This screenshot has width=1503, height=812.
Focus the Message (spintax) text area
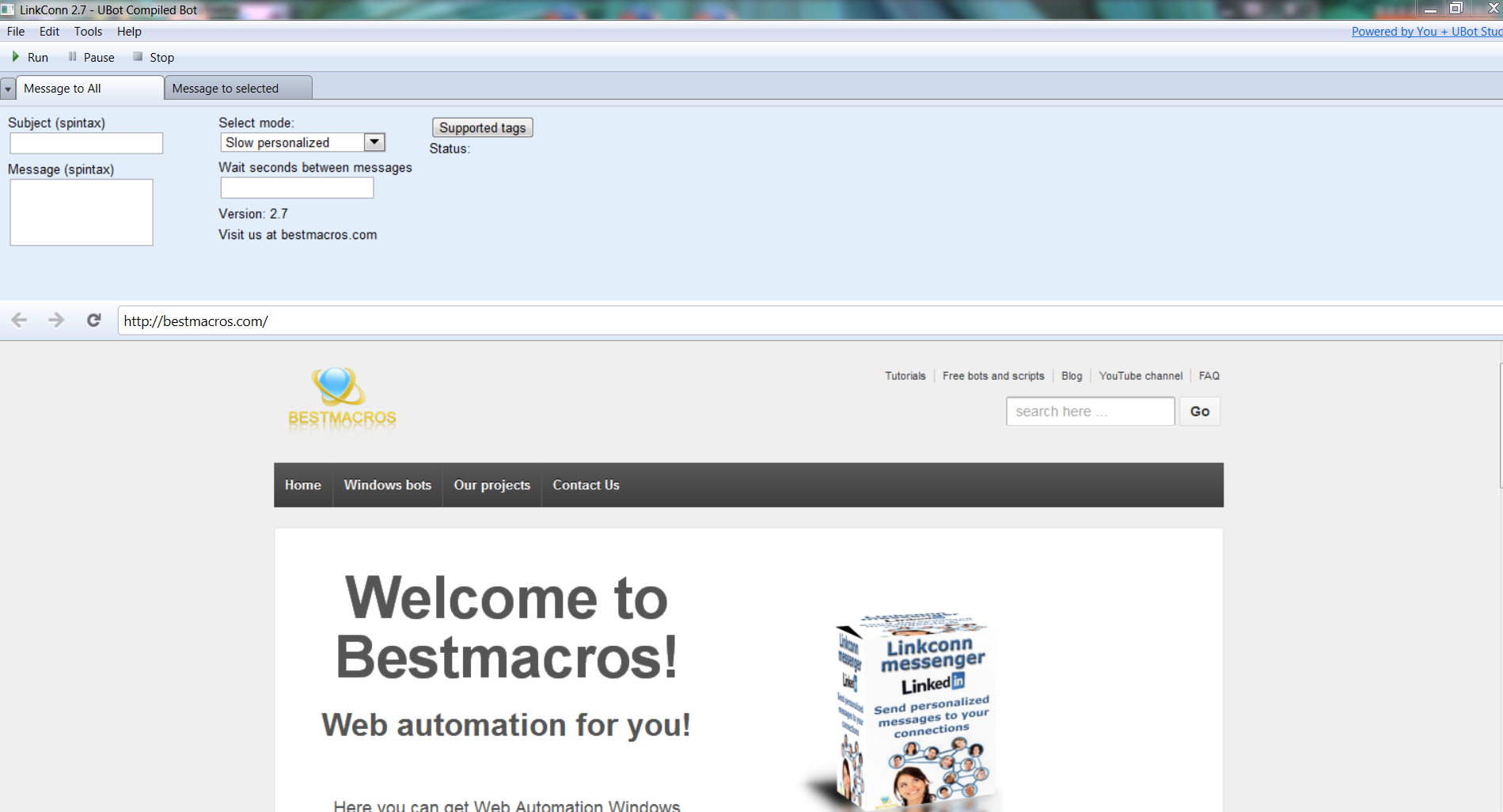tap(82, 212)
